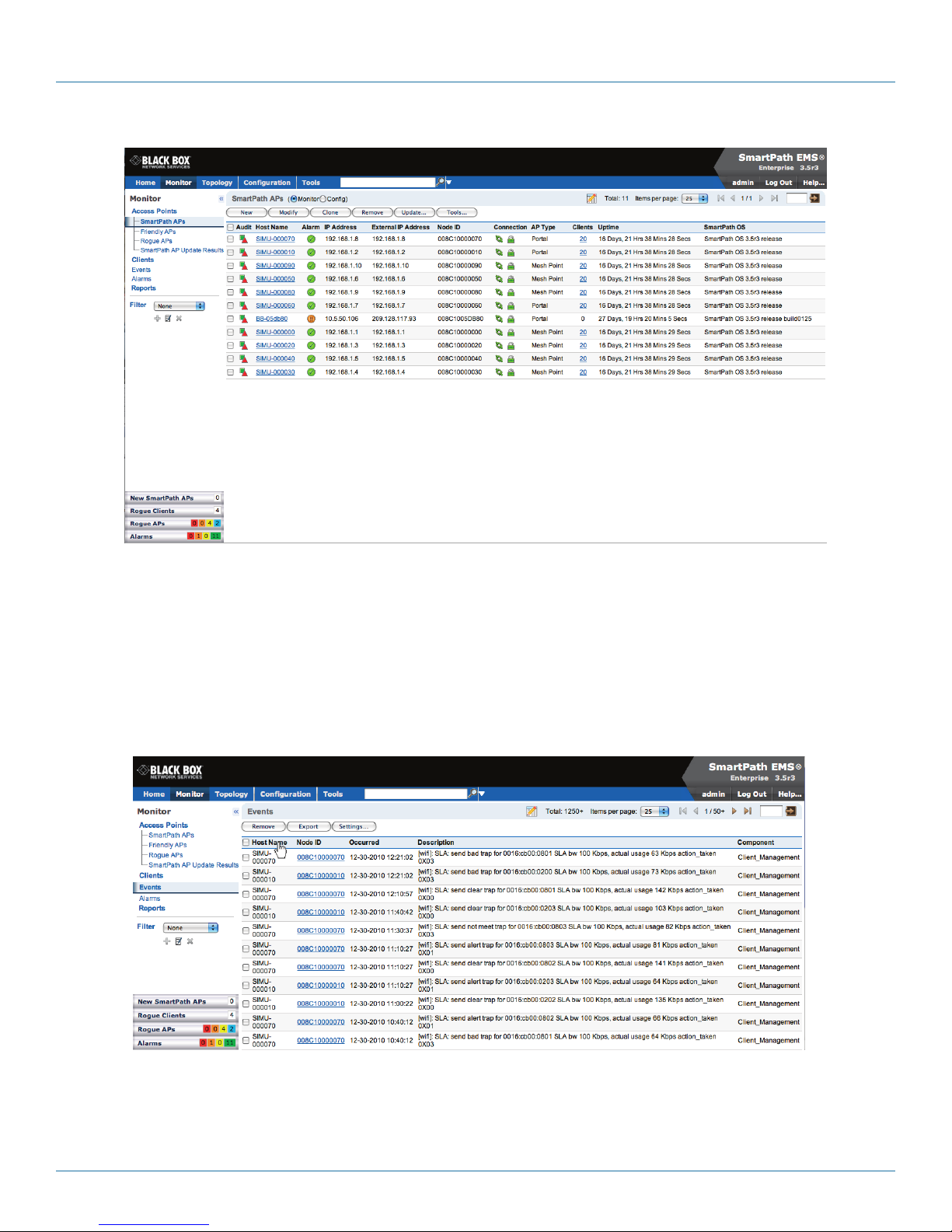Click the delete filter X icon on the SmartPath APs screen

(179, 319)
